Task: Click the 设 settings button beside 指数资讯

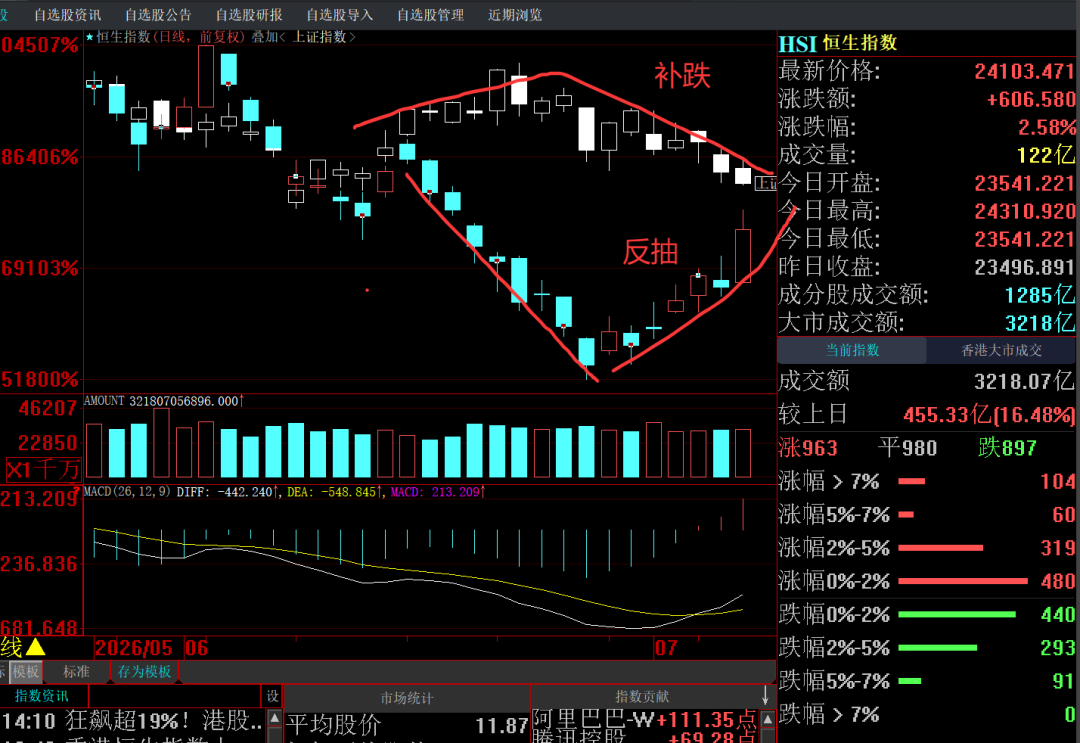Action: 272,696
